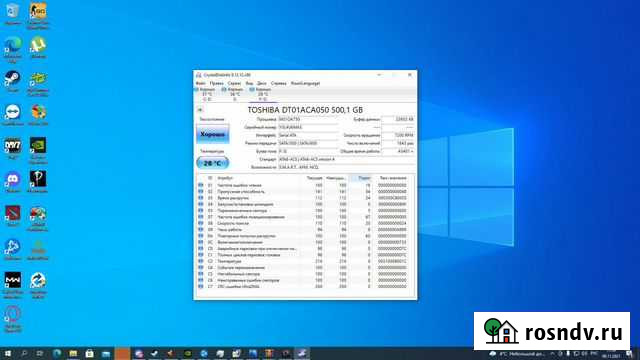This screenshot has width=640, height=360.
Task: Click the Серийный номер value field
Action: 308,127
